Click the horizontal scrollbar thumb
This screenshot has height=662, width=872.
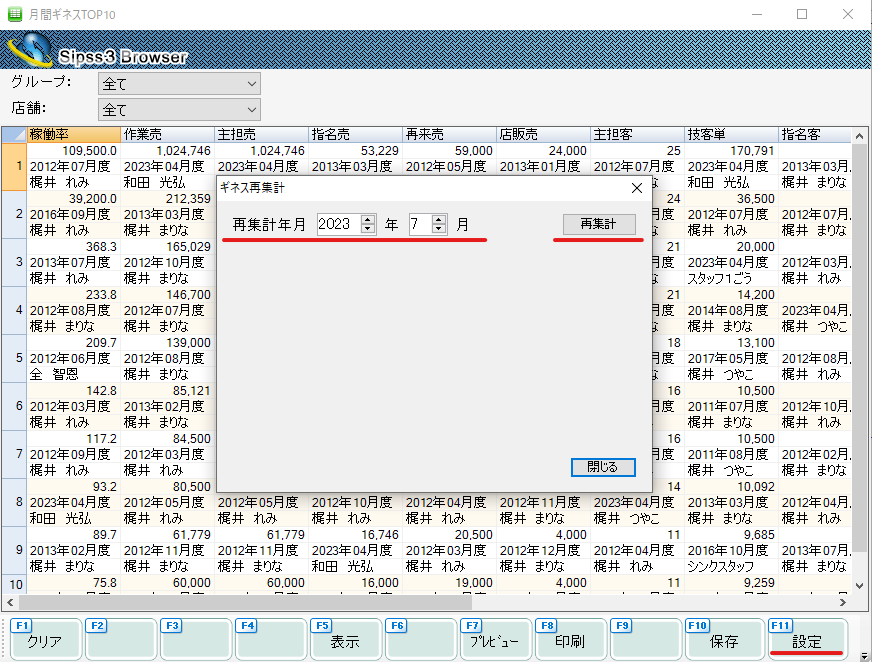pos(245,602)
